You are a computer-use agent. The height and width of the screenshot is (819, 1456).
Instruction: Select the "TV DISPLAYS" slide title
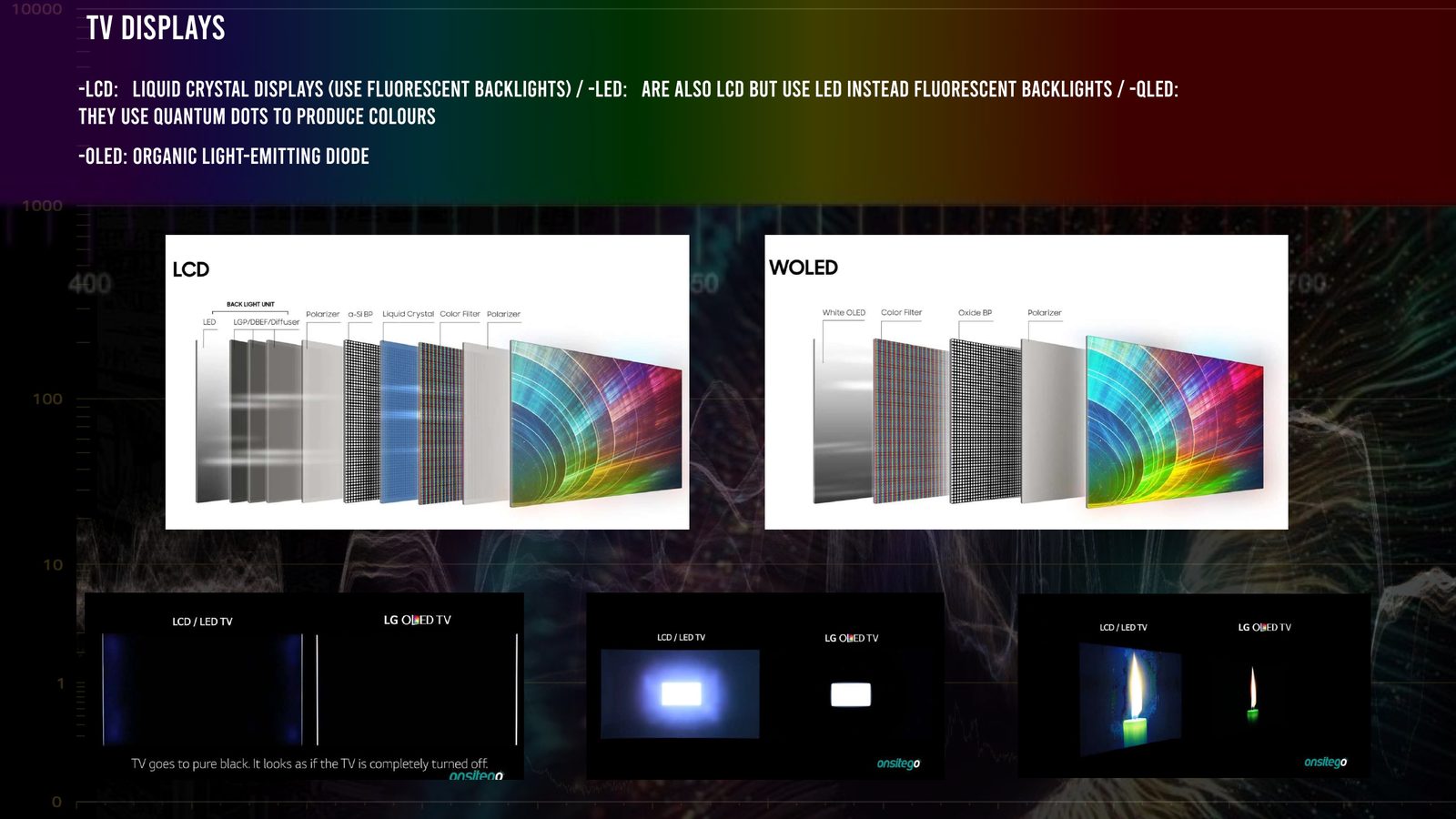tap(156, 28)
